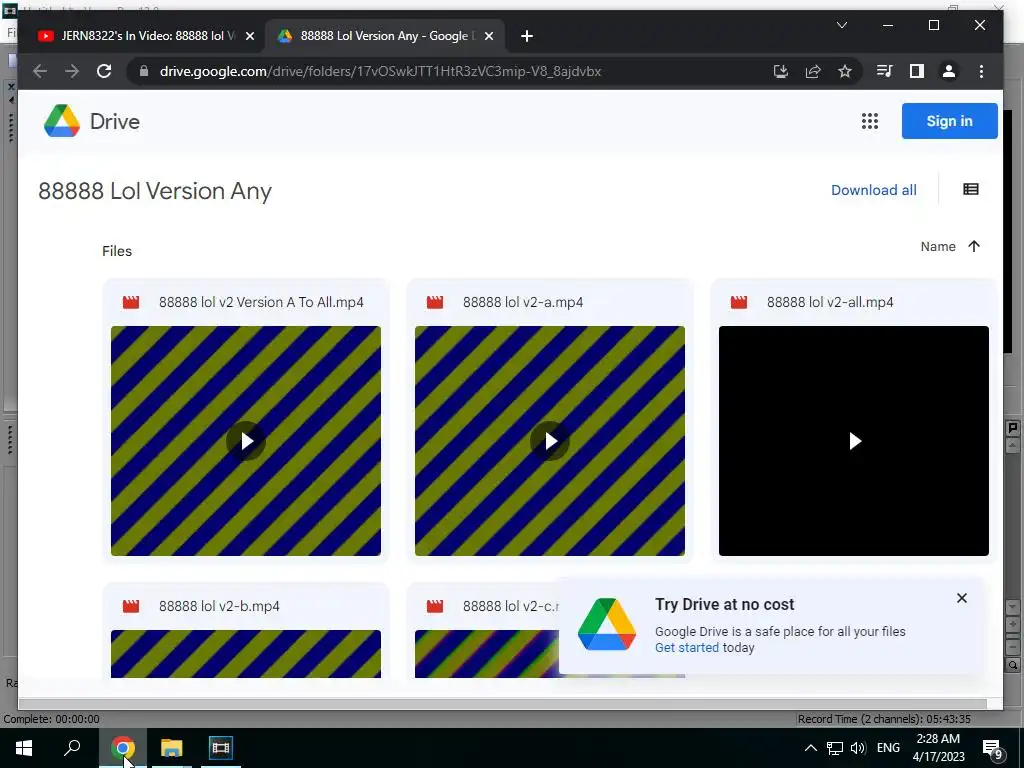Close the YouTube tab
Screen dimensions: 1024x768
click(x=249, y=37)
